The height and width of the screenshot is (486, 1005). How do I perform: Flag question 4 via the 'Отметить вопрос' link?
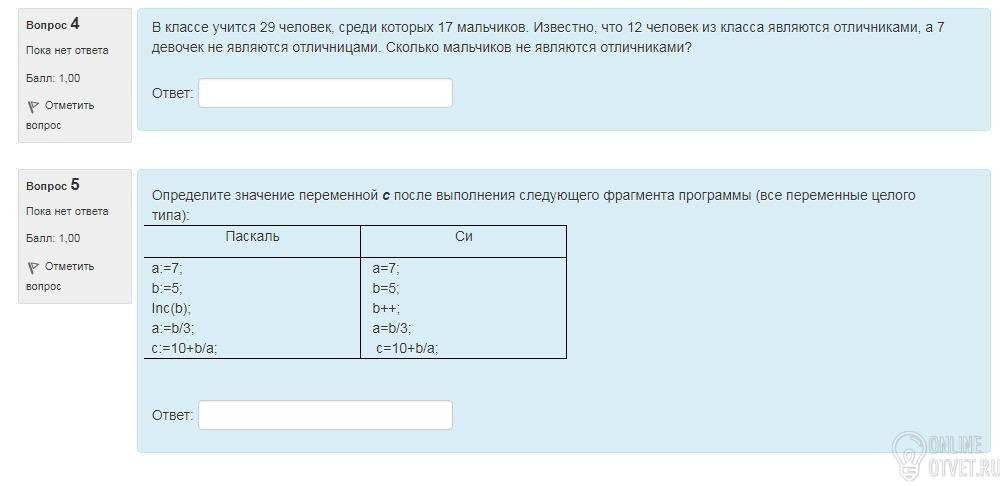pyautogui.click(x=60, y=115)
